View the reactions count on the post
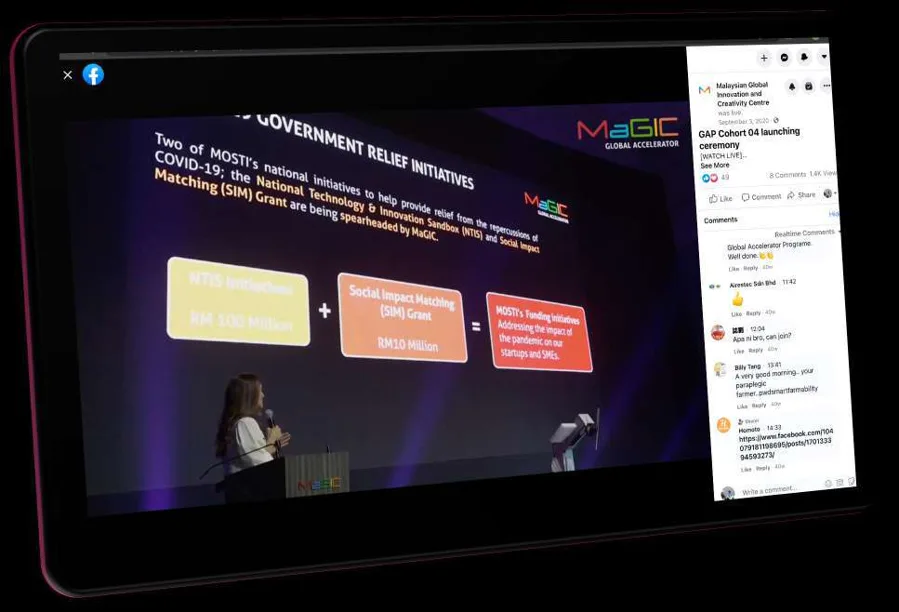The image size is (899, 612). point(716,178)
